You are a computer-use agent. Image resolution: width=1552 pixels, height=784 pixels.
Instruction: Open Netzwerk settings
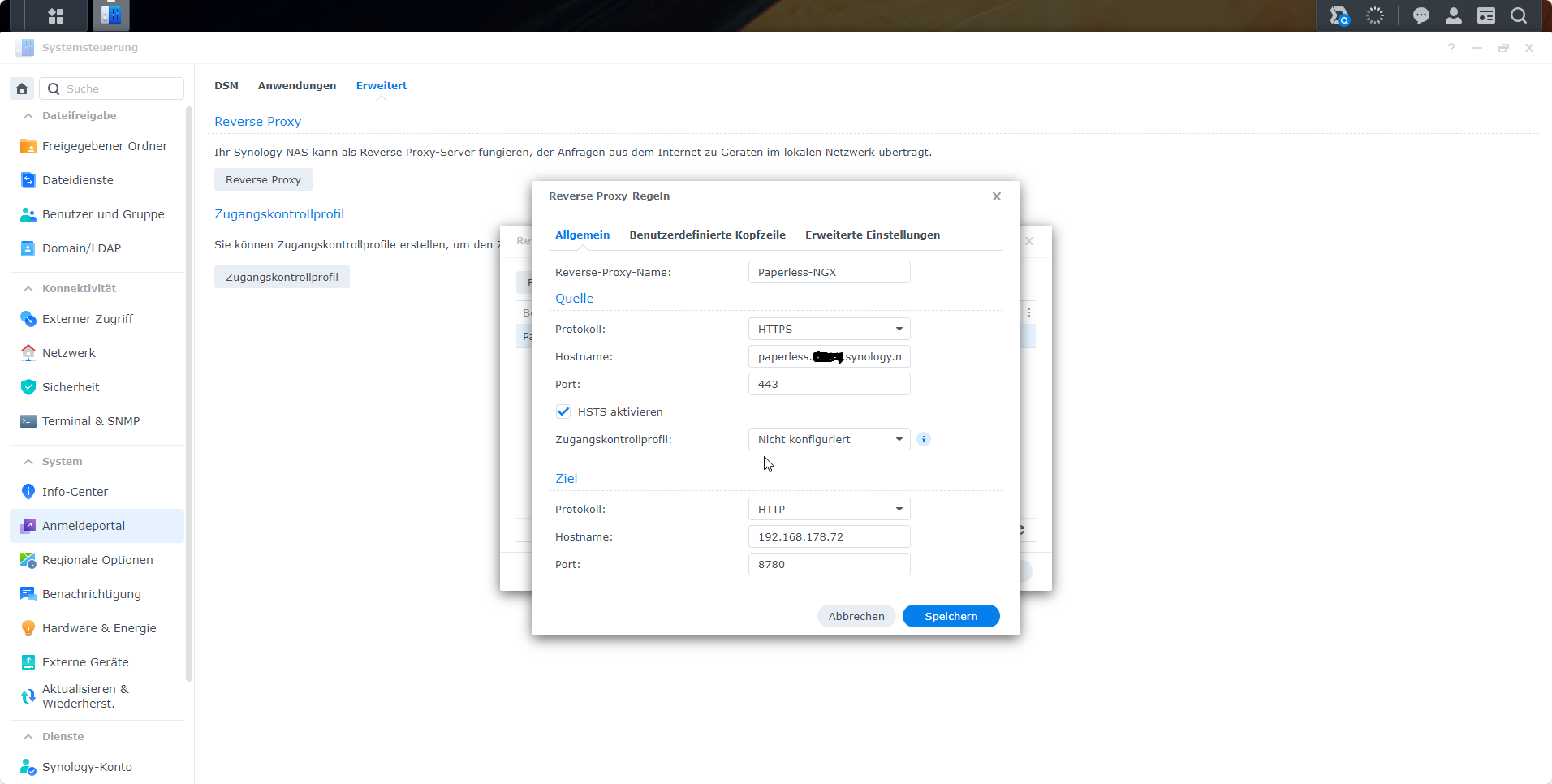[97, 353]
